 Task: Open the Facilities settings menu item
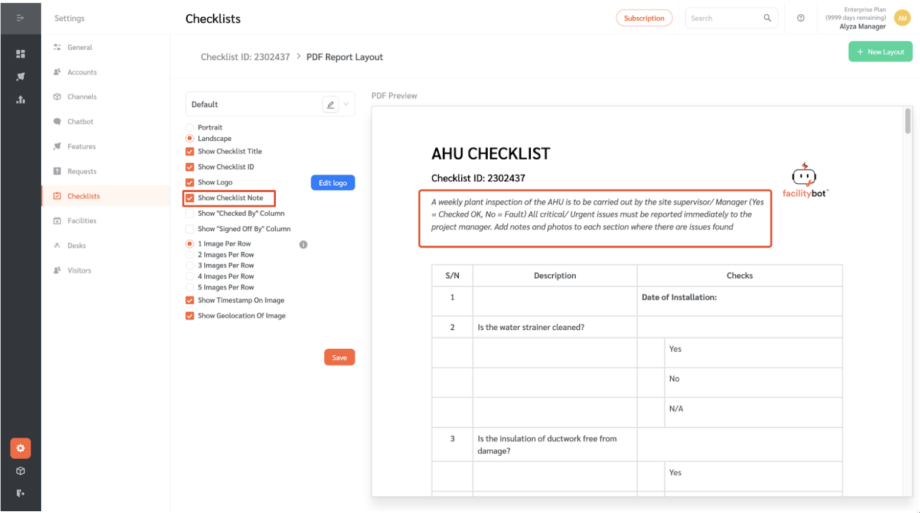(x=82, y=221)
